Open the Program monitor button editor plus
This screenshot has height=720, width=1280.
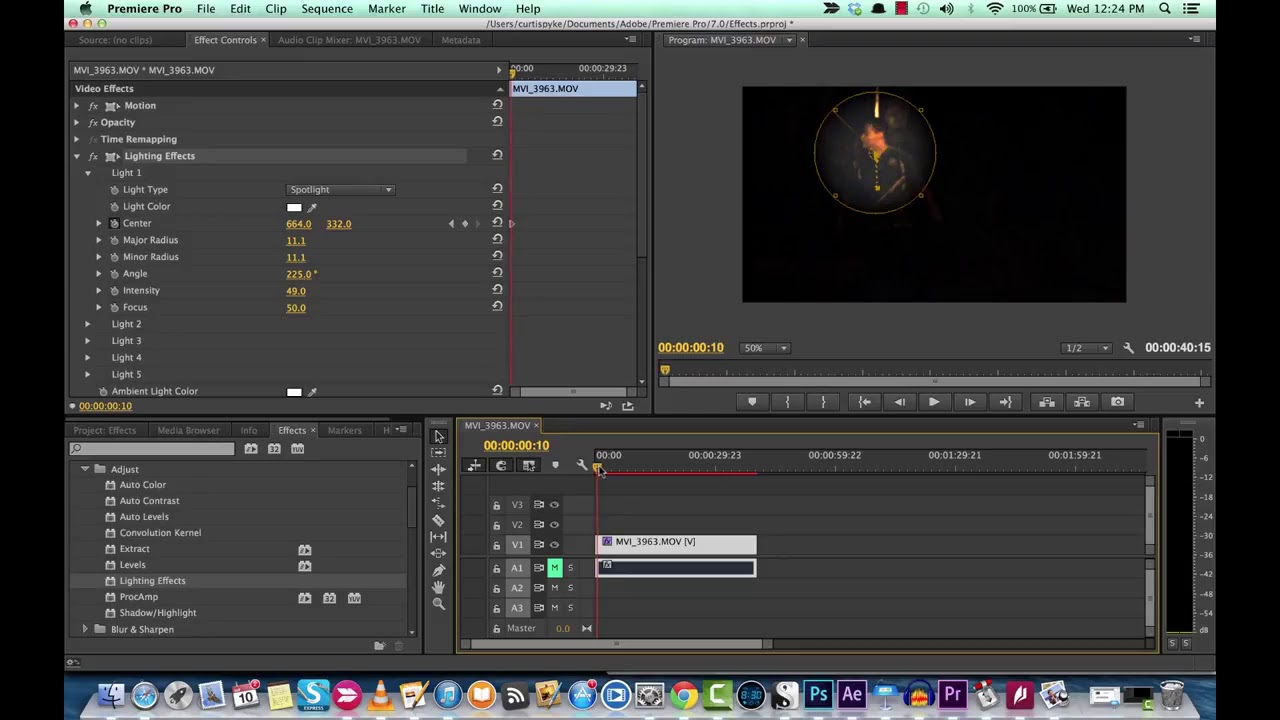click(x=1199, y=403)
